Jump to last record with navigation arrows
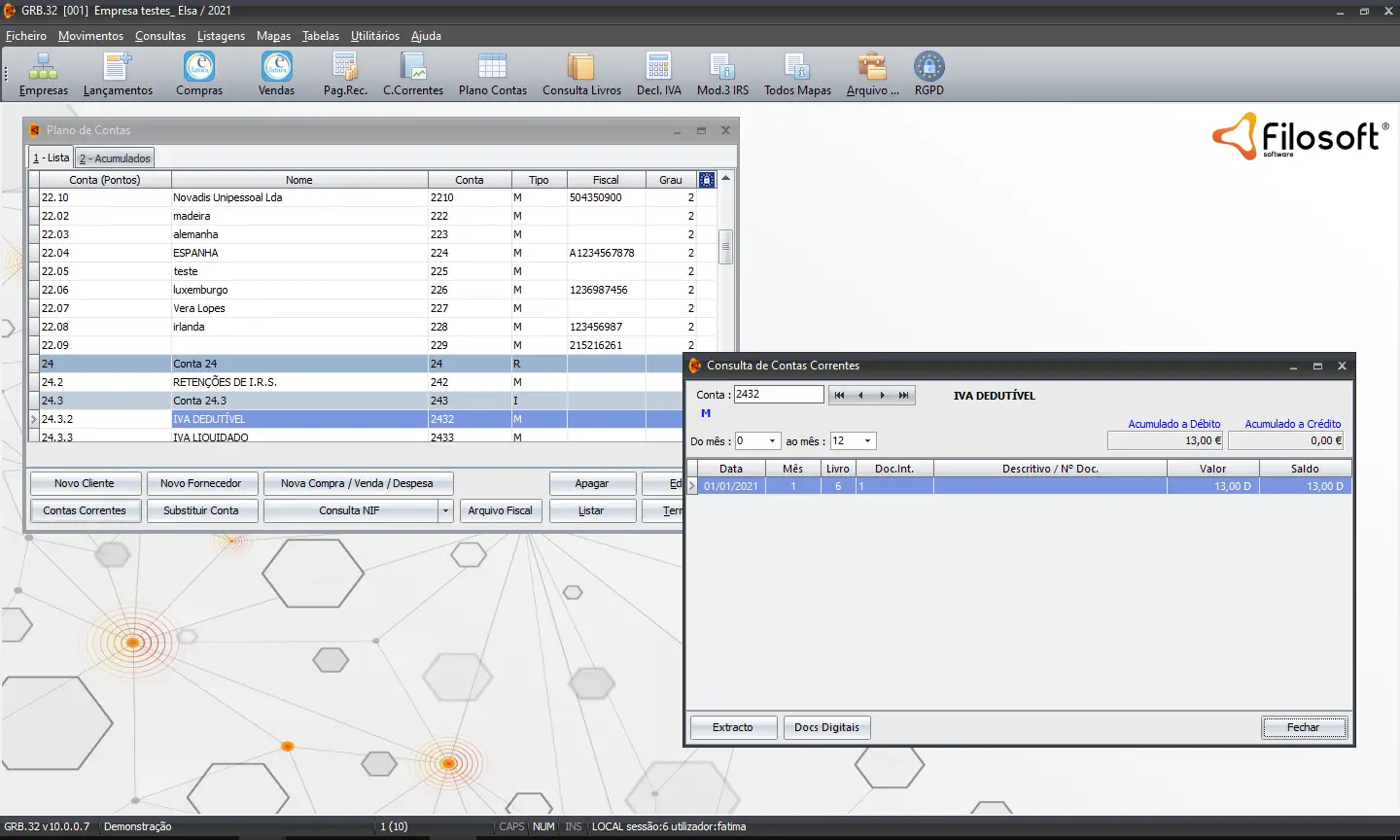 [904, 395]
